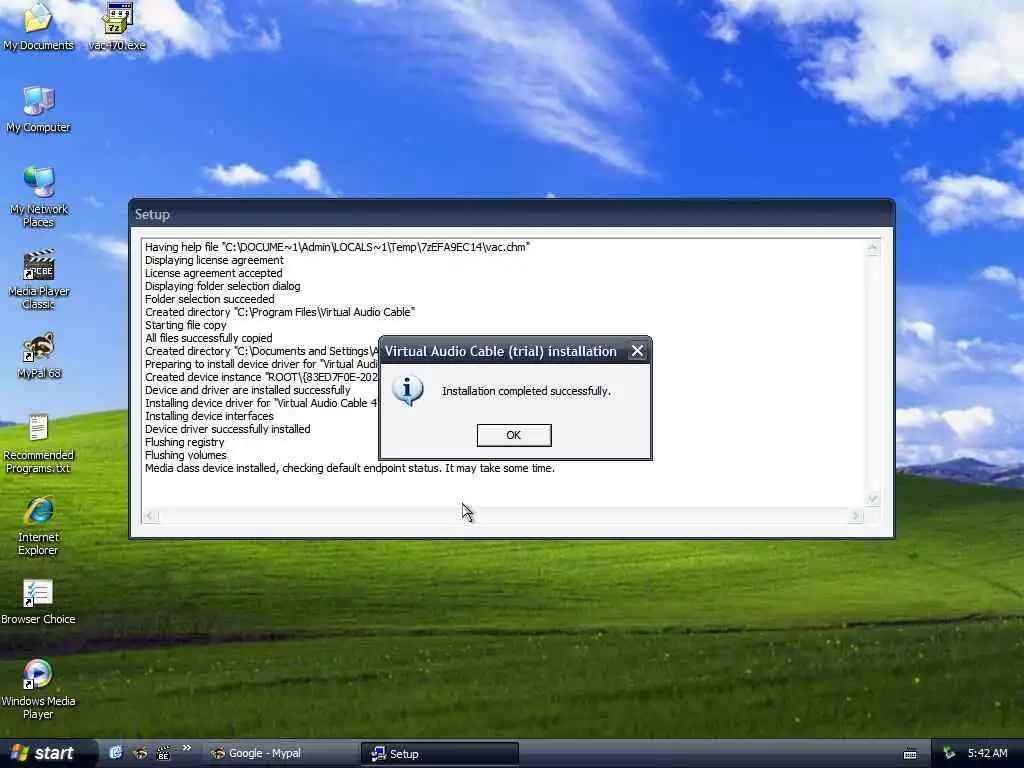This screenshot has width=1024, height=768.
Task: Click log line 'Flushing registry'
Action: (x=184, y=442)
